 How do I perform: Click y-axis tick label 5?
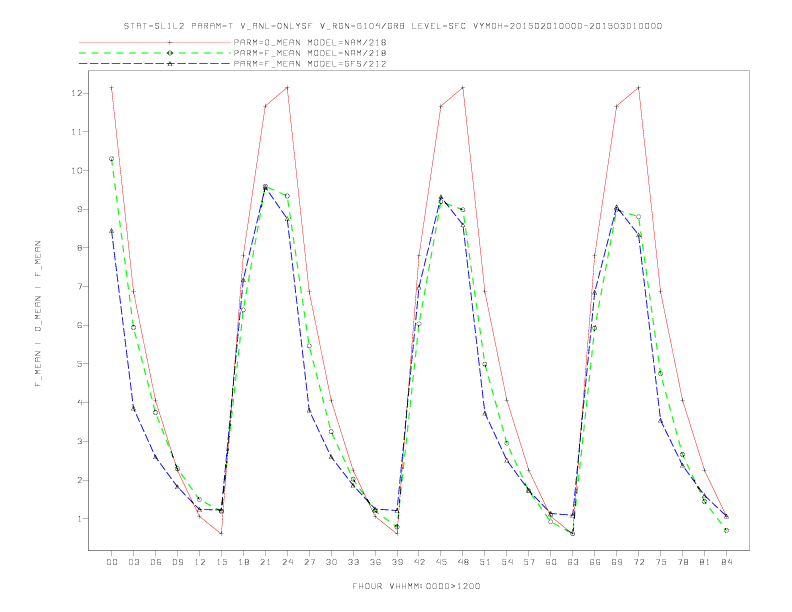point(79,364)
